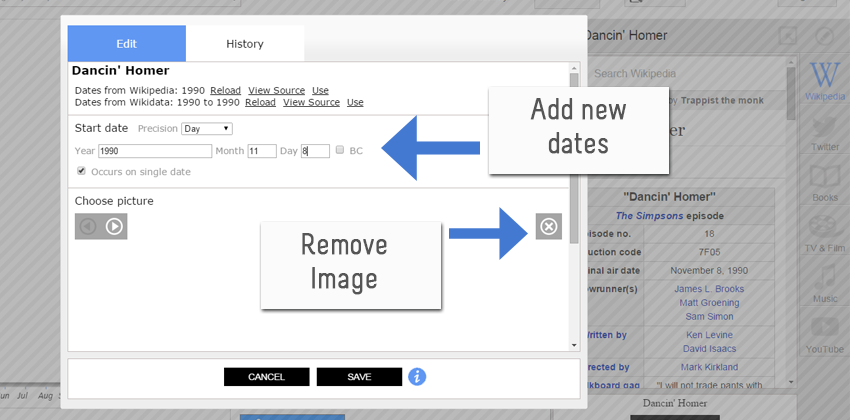Enable the BC checkbox
The image size is (850, 420).
point(340,150)
